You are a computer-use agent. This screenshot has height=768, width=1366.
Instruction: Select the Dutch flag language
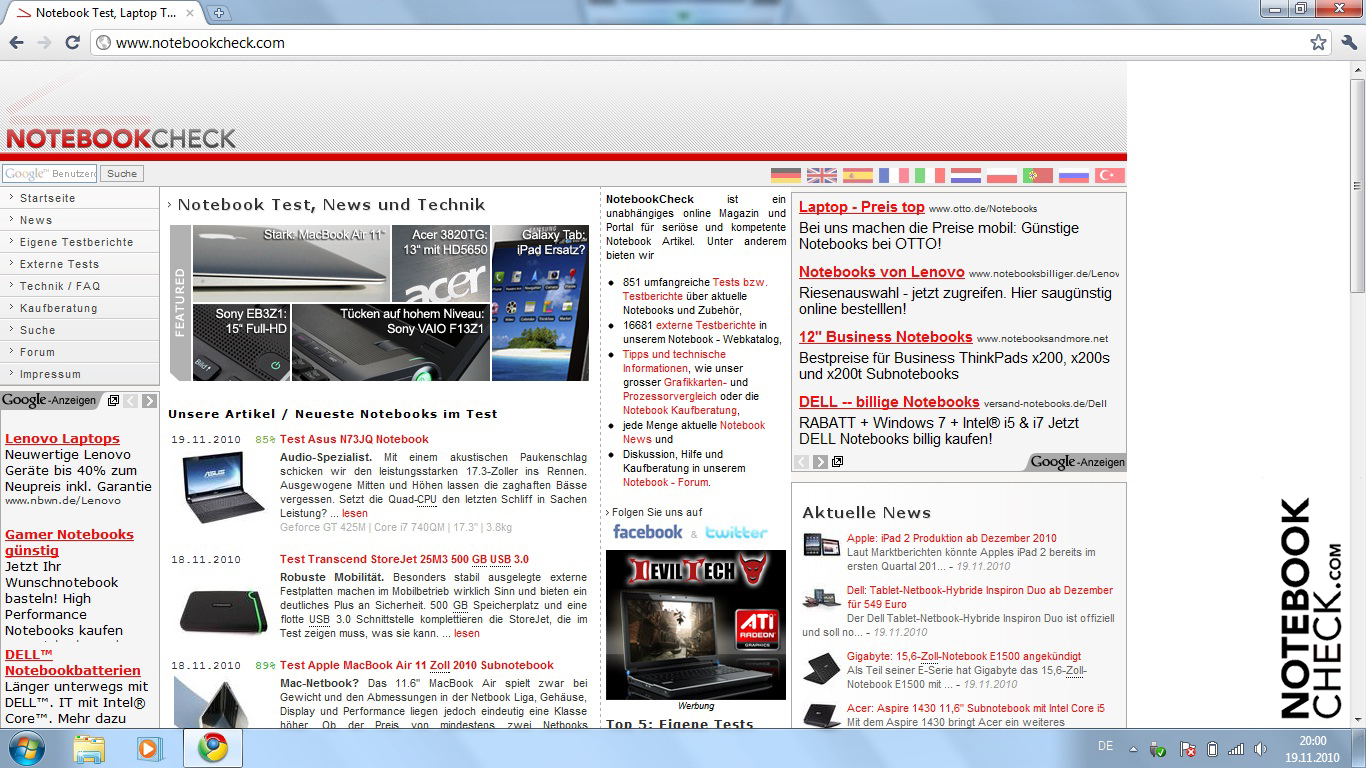pos(966,175)
